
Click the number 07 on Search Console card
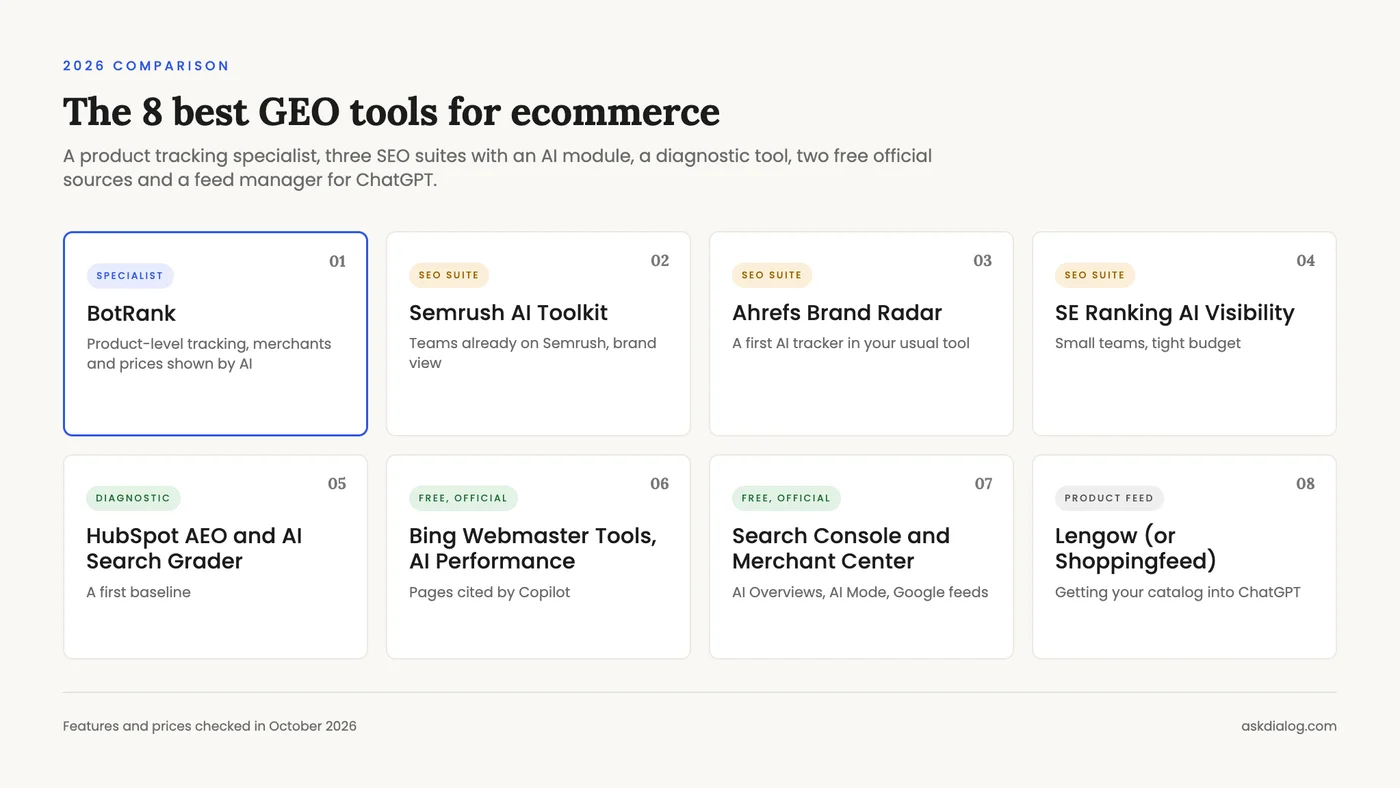tap(984, 484)
